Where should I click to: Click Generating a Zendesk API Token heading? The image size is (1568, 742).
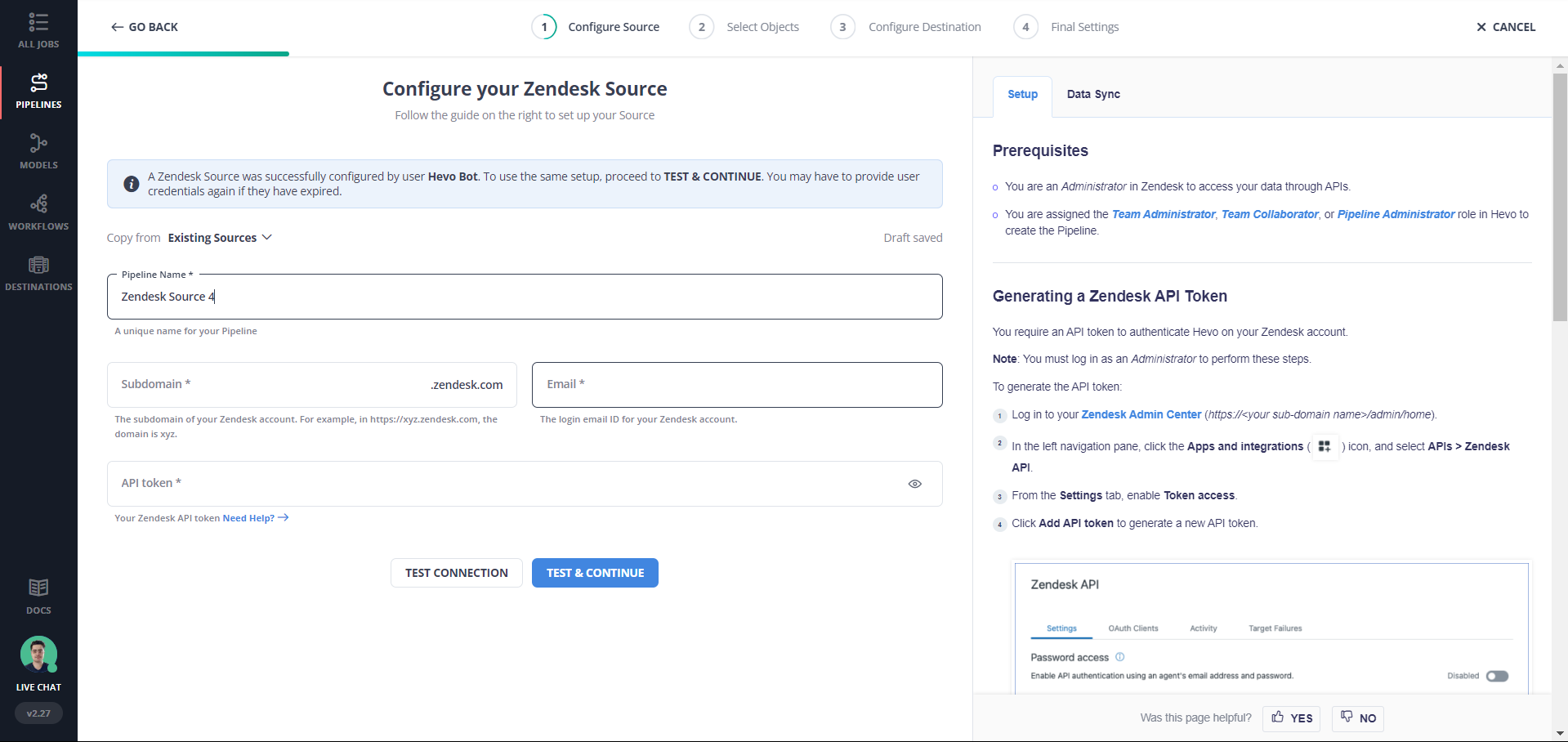tap(1110, 296)
